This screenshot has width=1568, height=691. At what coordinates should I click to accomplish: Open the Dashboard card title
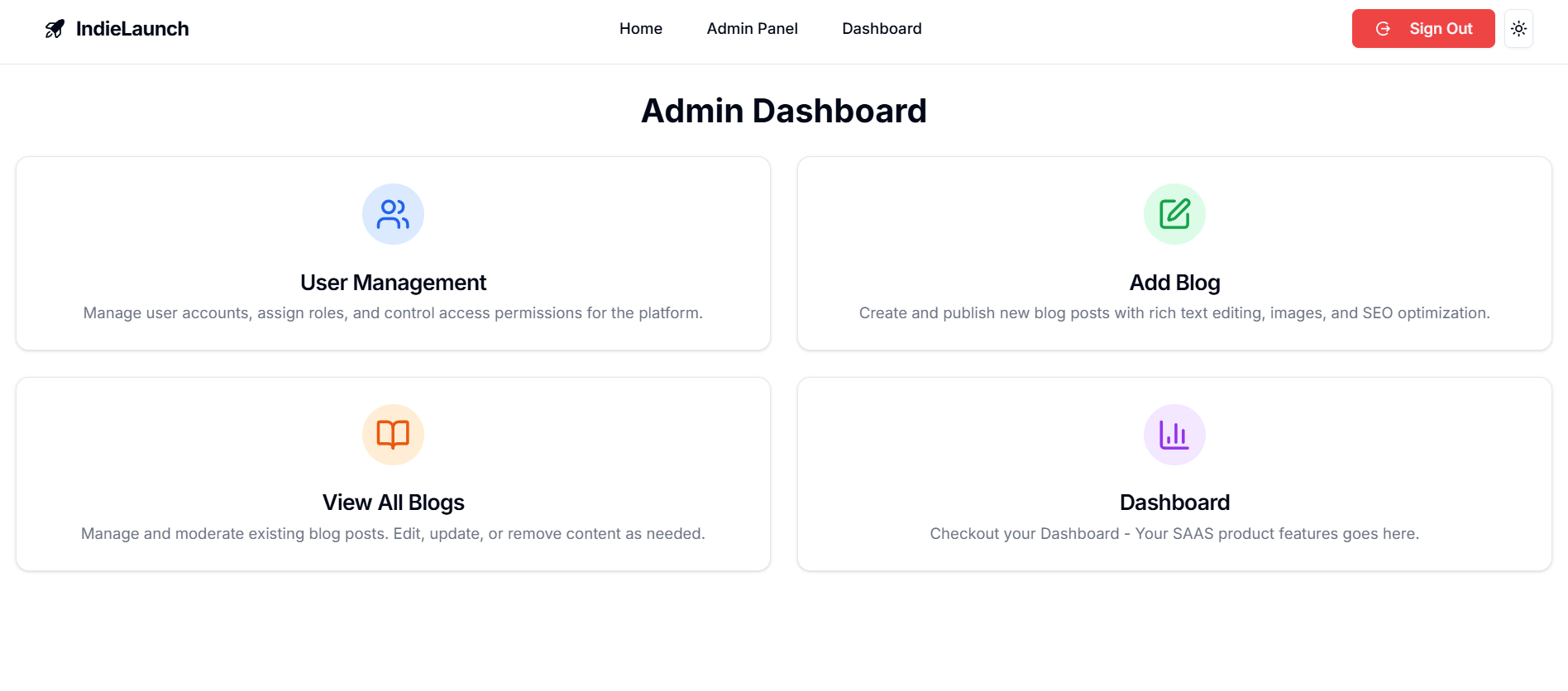(x=1174, y=503)
